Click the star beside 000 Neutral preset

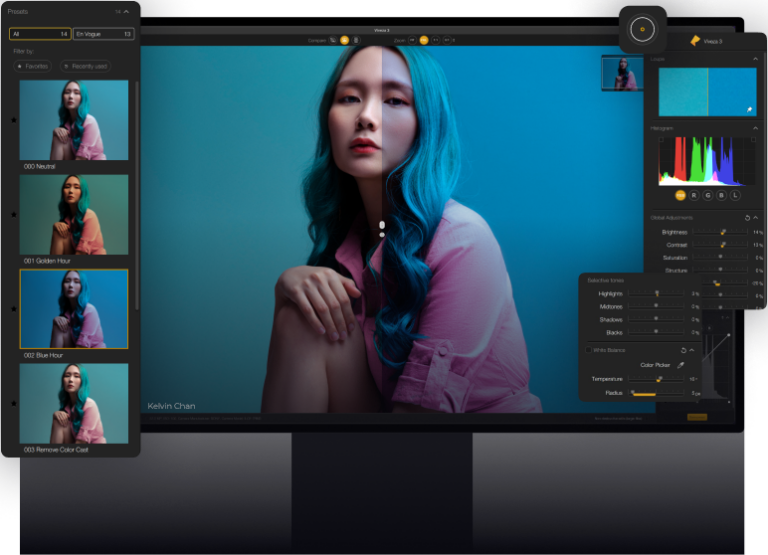pyautogui.click(x=13, y=119)
